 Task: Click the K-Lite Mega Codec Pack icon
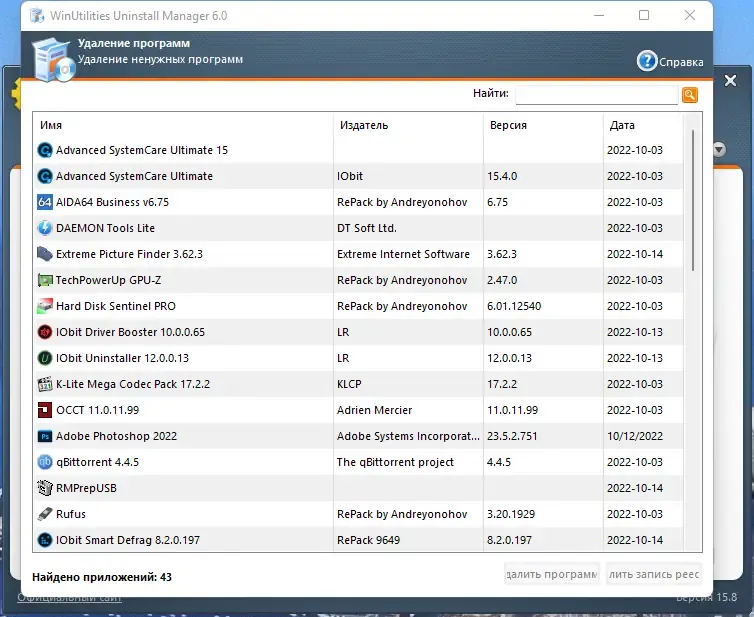coord(45,384)
